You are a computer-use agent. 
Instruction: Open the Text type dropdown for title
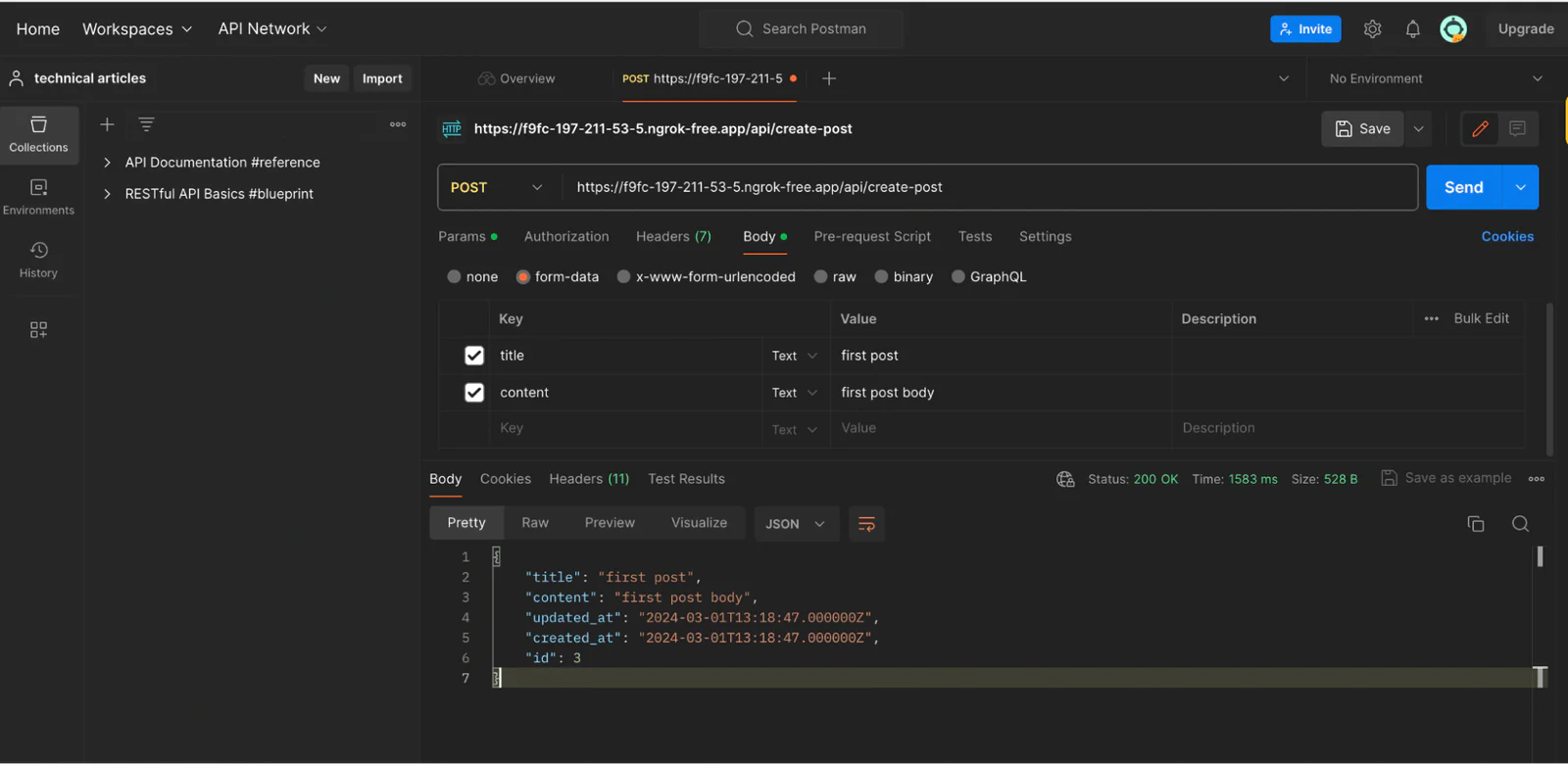coord(795,356)
